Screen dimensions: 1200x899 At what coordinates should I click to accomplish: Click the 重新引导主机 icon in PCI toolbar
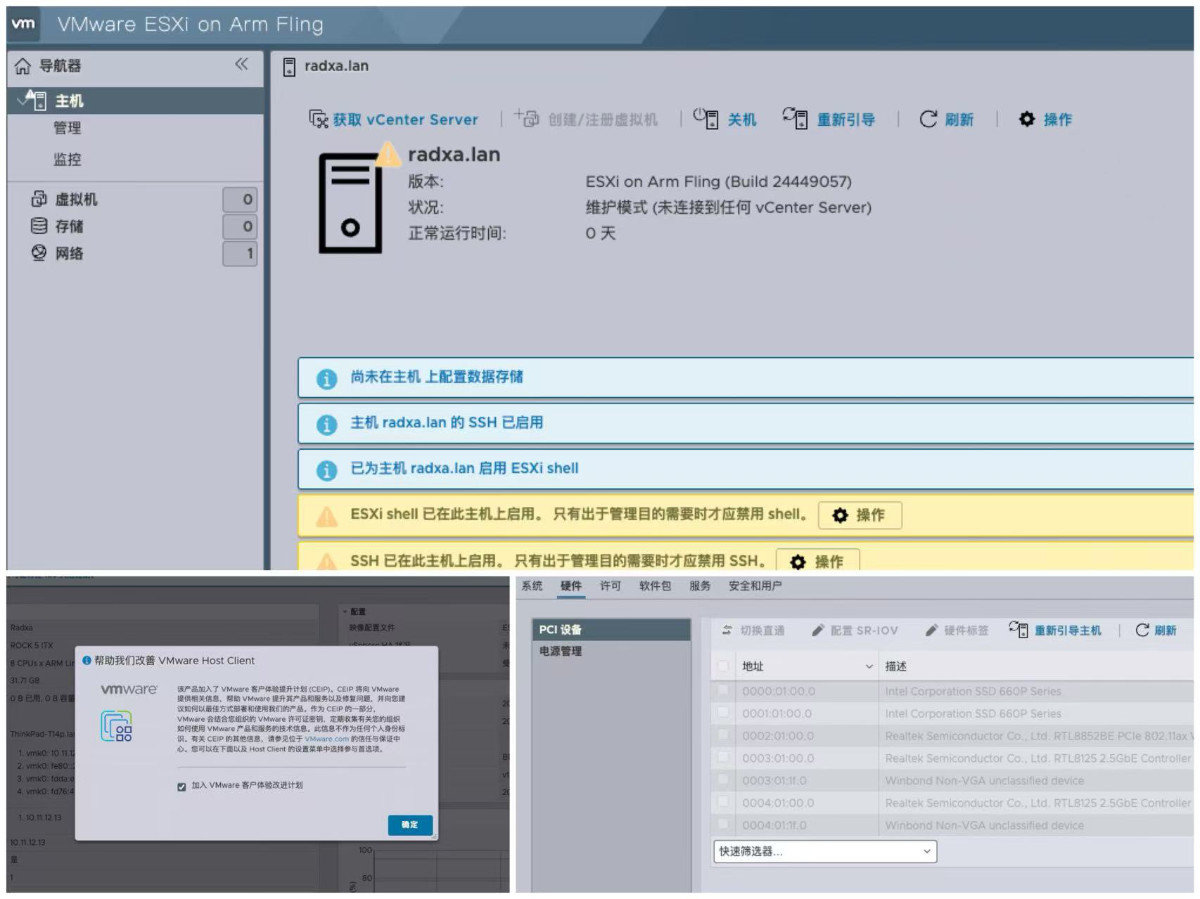click(x=1019, y=630)
